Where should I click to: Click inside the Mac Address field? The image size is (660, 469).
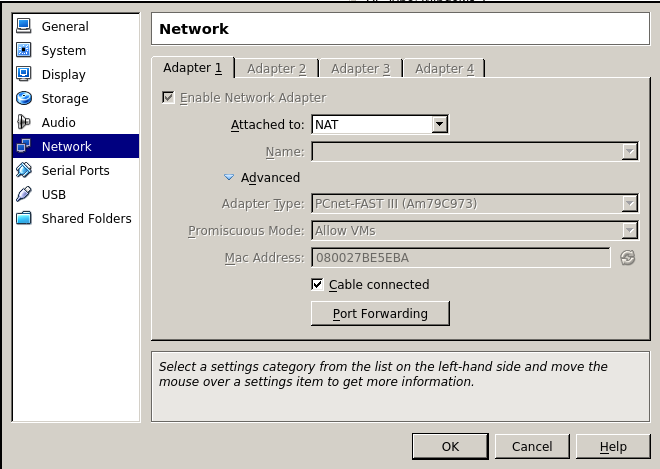pyautogui.click(x=460, y=258)
